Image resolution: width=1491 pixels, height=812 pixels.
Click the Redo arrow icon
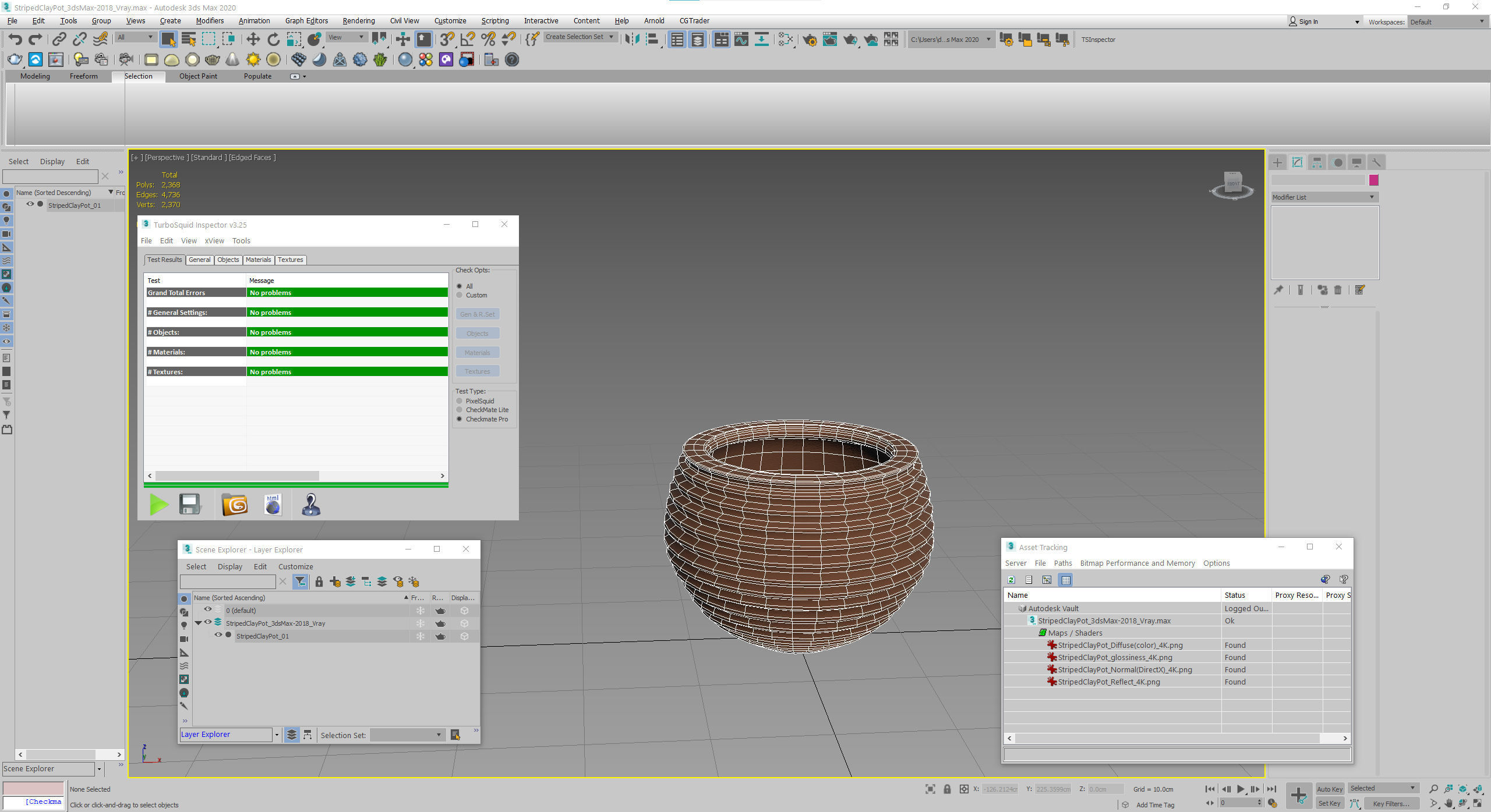tap(36, 39)
